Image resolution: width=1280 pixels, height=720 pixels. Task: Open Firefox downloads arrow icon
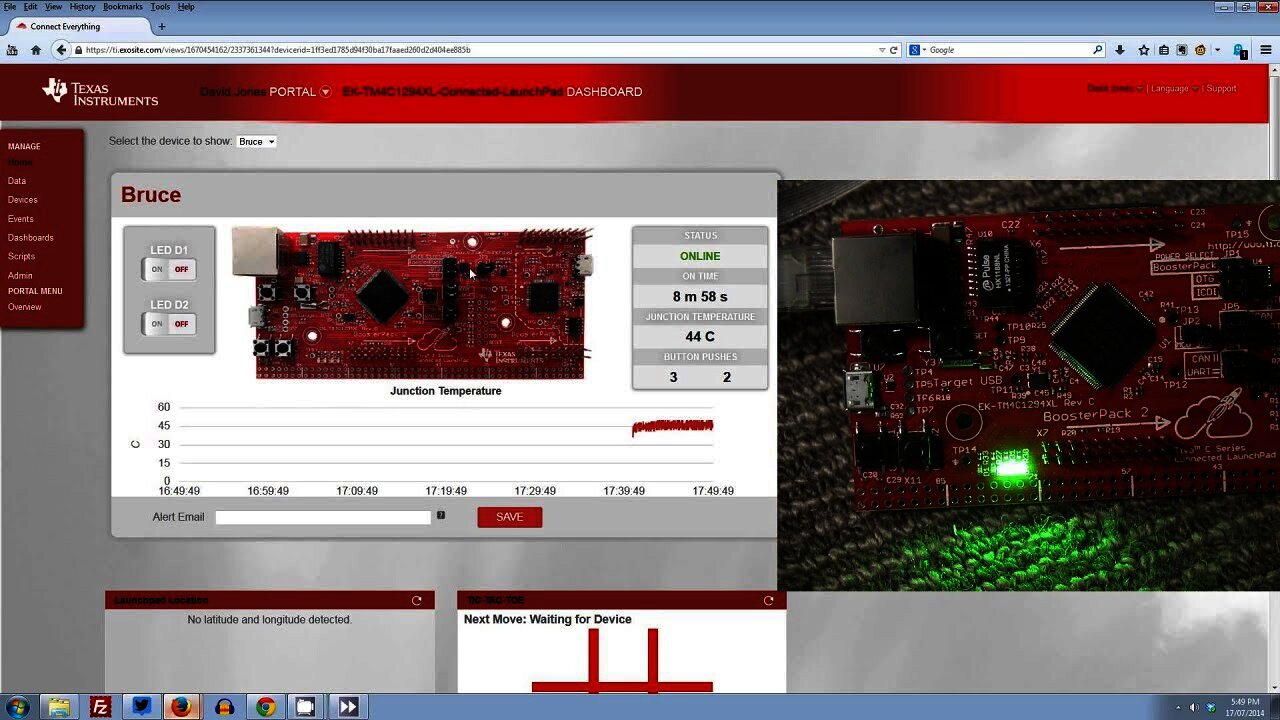1120,50
